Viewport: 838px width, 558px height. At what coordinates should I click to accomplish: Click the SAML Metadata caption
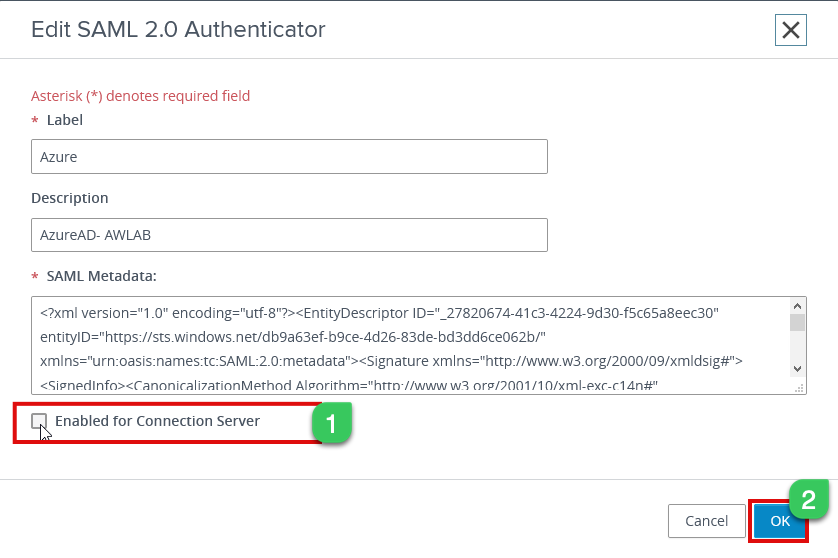point(102,276)
